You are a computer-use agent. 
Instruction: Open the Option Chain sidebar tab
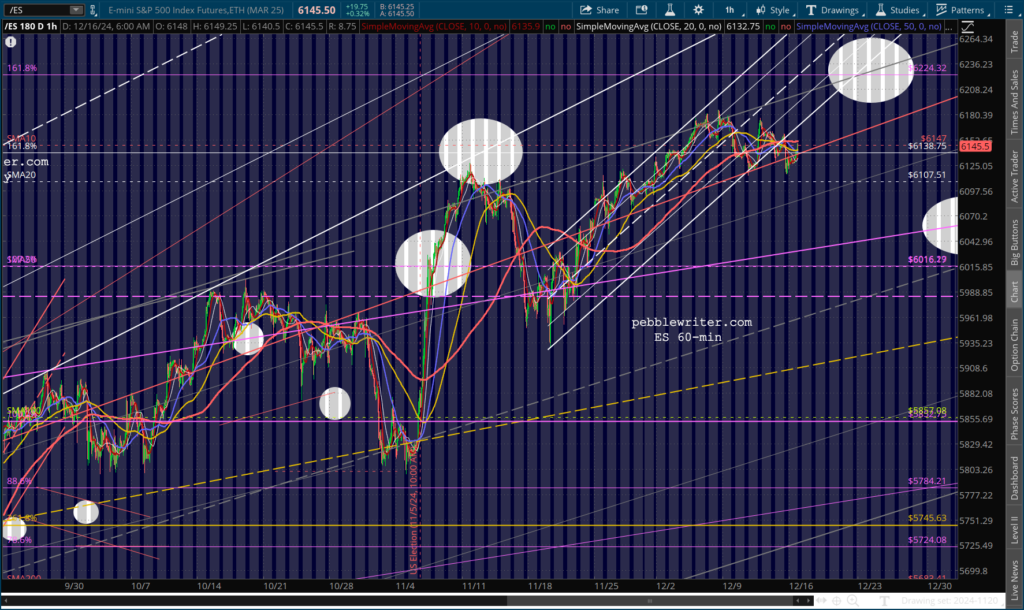[x=1014, y=347]
